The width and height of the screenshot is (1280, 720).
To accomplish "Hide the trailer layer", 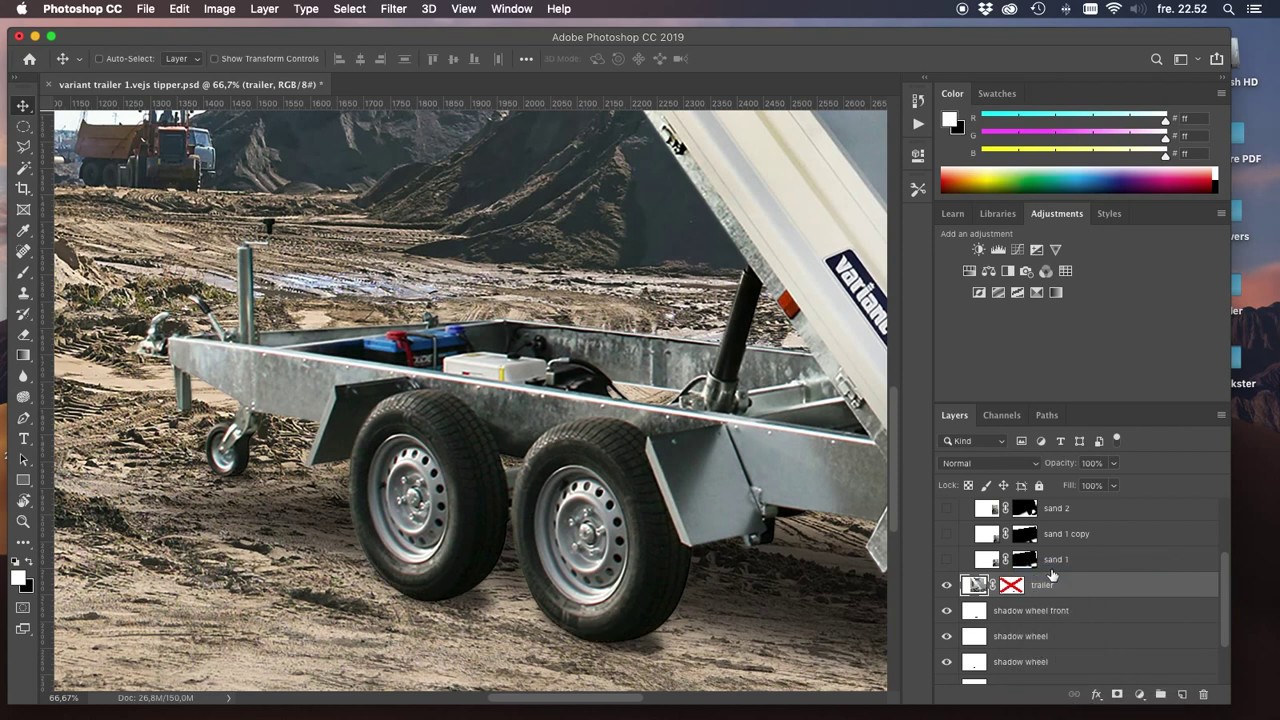I will pos(947,585).
